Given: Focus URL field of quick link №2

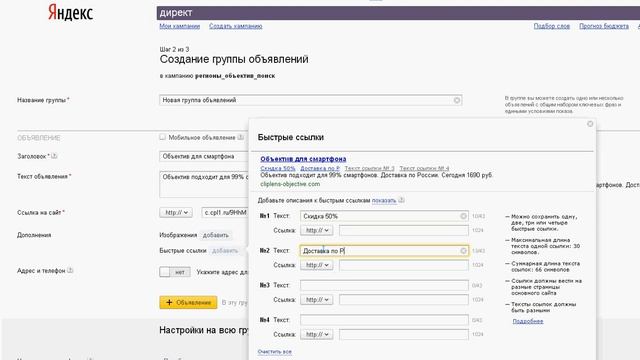Looking at the screenshot, I should coord(404,265).
